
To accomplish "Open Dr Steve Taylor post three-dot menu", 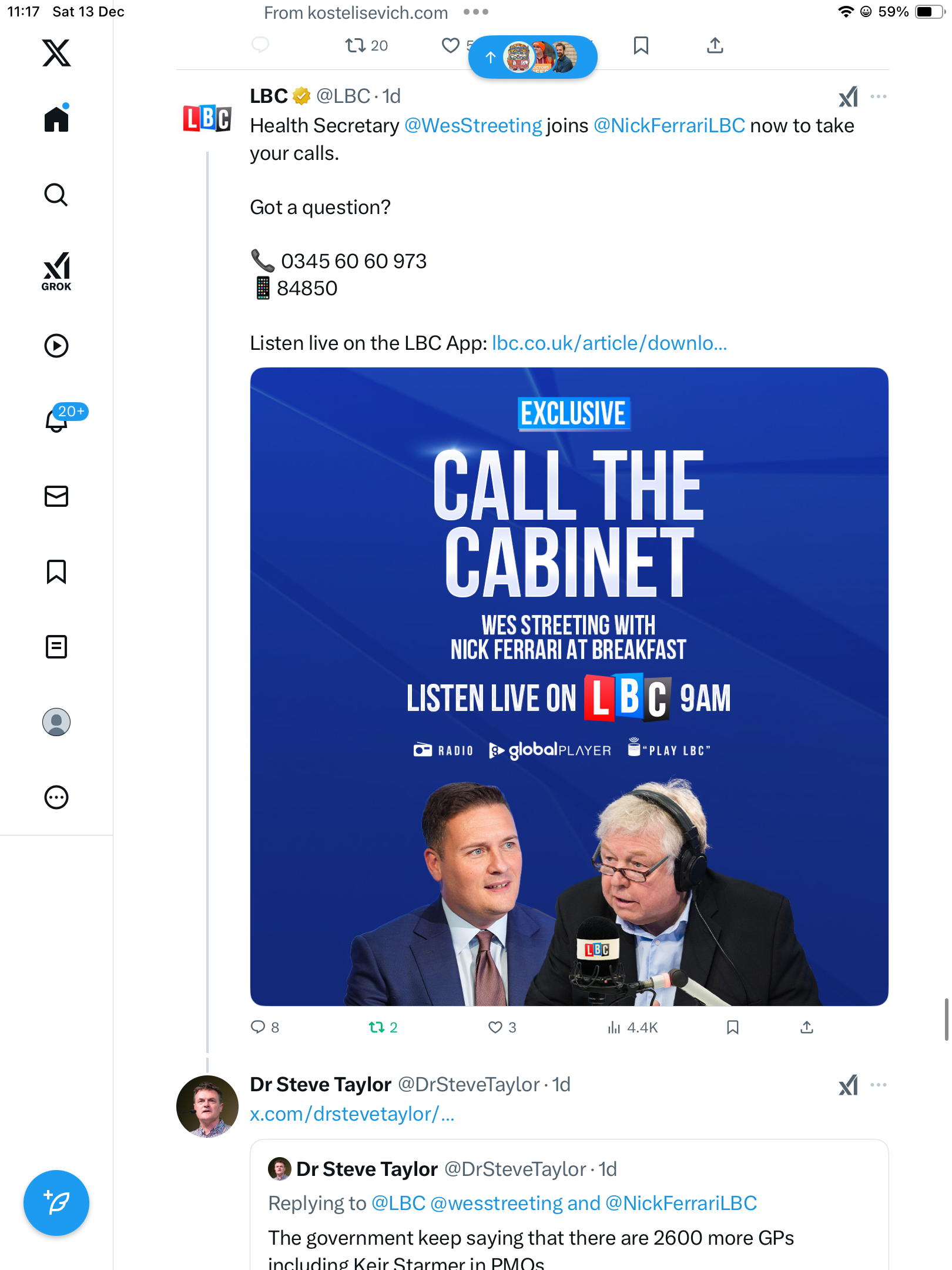I will point(878,1085).
